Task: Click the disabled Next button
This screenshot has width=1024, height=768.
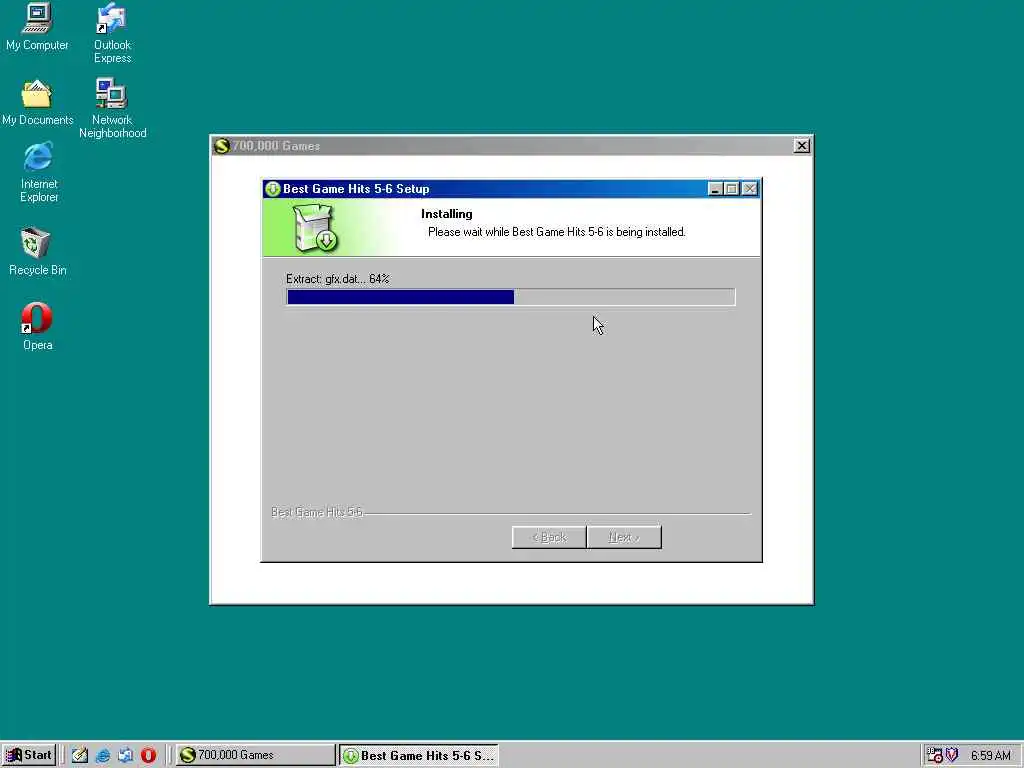Action: (624, 537)
